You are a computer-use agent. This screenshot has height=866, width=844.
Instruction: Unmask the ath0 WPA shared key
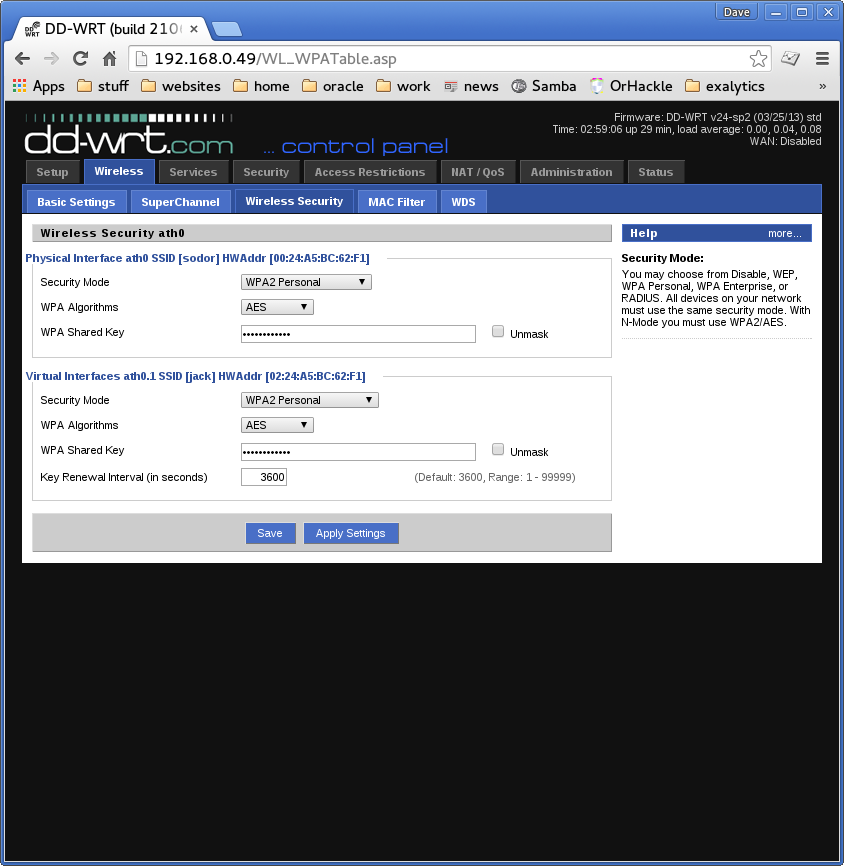498,331
